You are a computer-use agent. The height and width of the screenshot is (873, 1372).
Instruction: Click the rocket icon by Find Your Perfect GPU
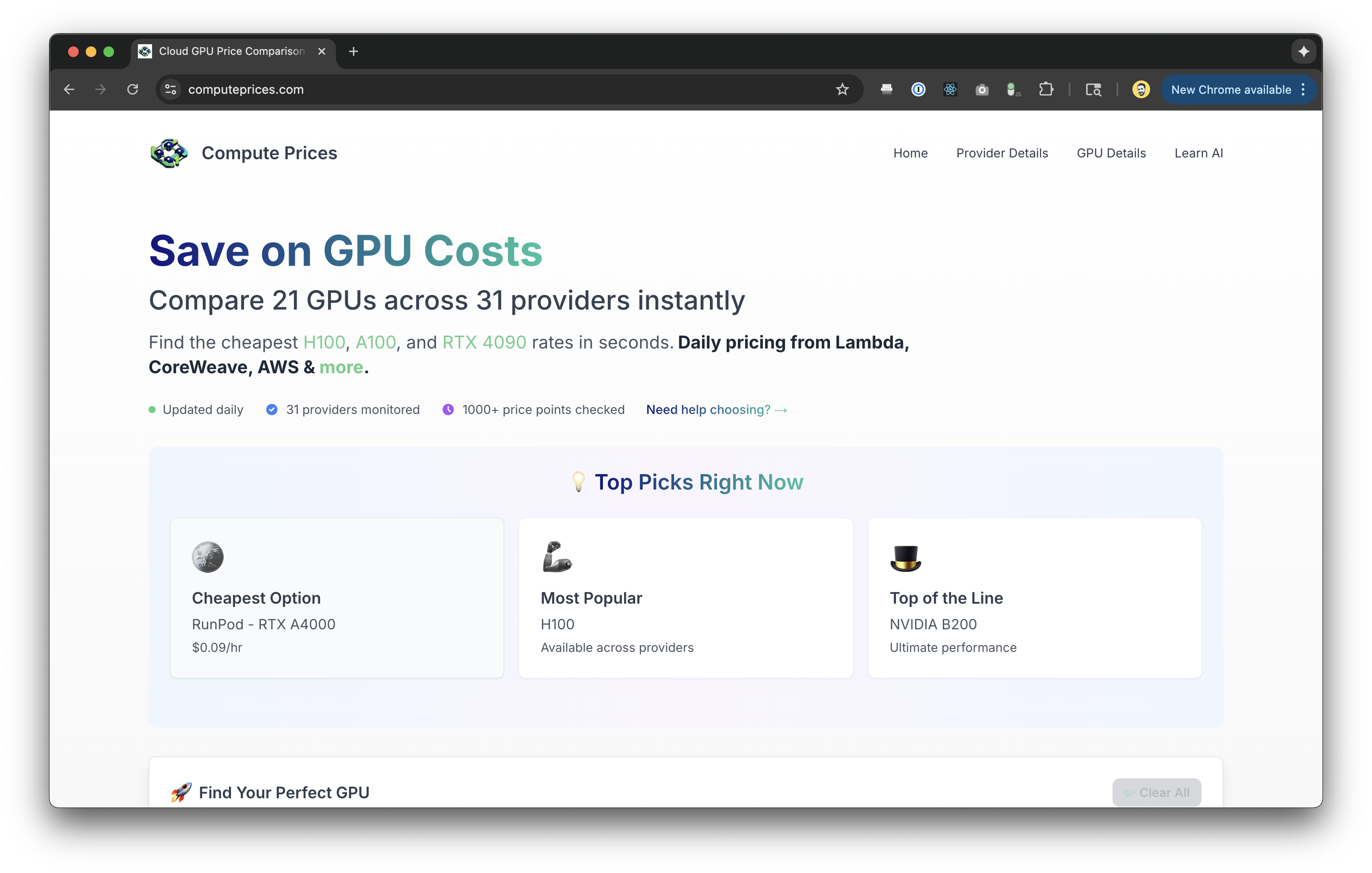pos(181,792)
